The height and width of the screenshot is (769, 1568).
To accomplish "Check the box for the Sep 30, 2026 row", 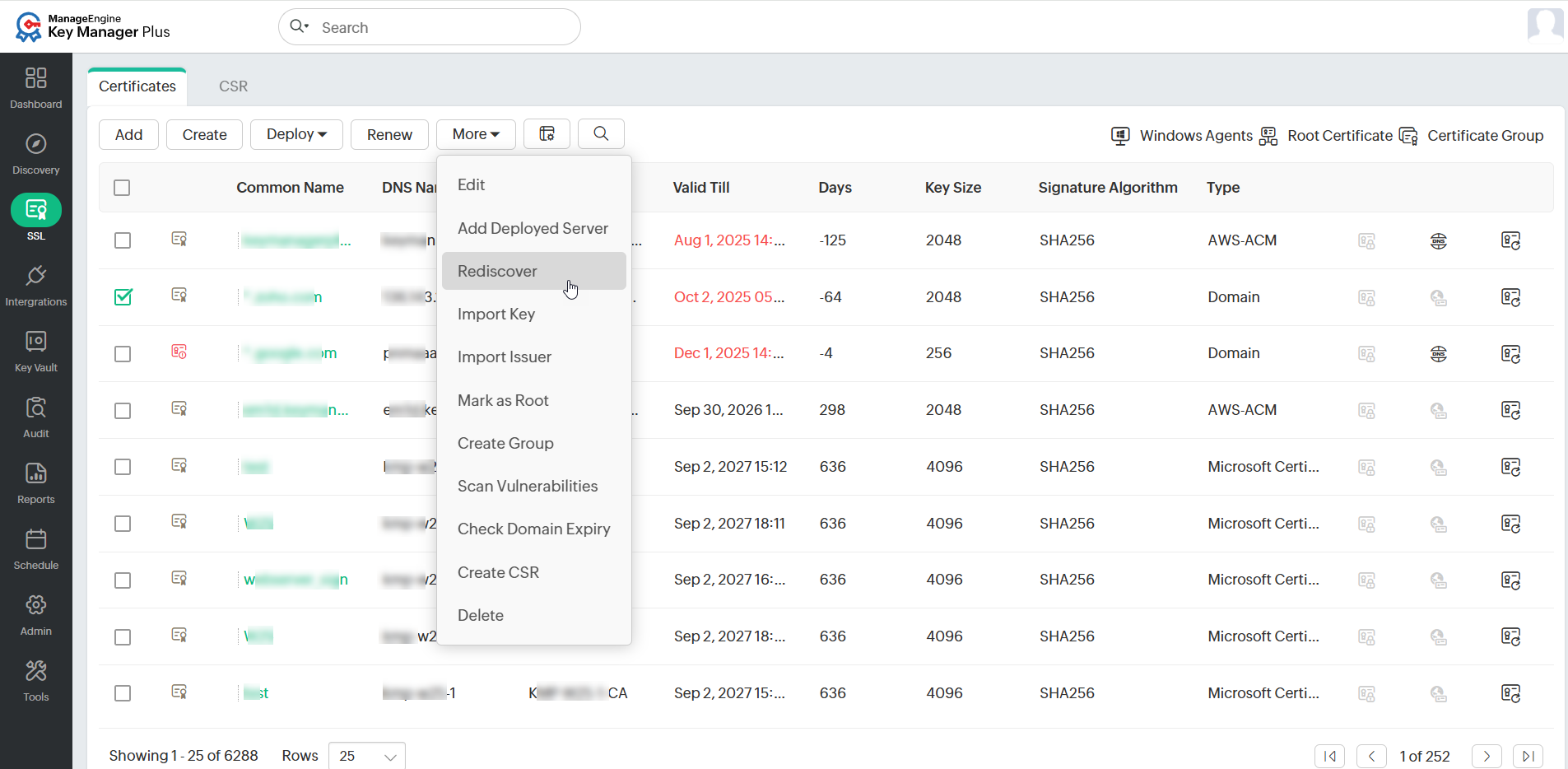I will (123, 411).
